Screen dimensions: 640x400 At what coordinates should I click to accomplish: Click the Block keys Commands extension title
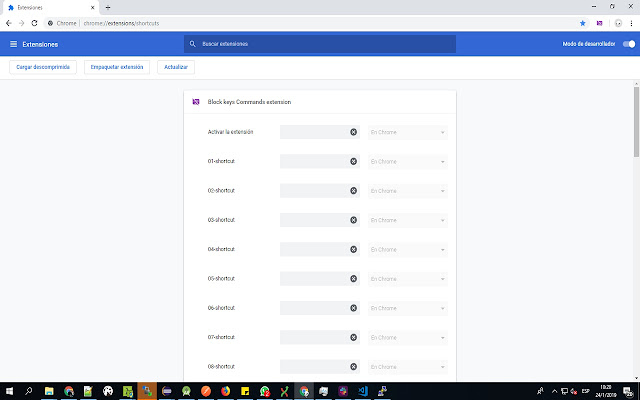click(x=249, y=102)
